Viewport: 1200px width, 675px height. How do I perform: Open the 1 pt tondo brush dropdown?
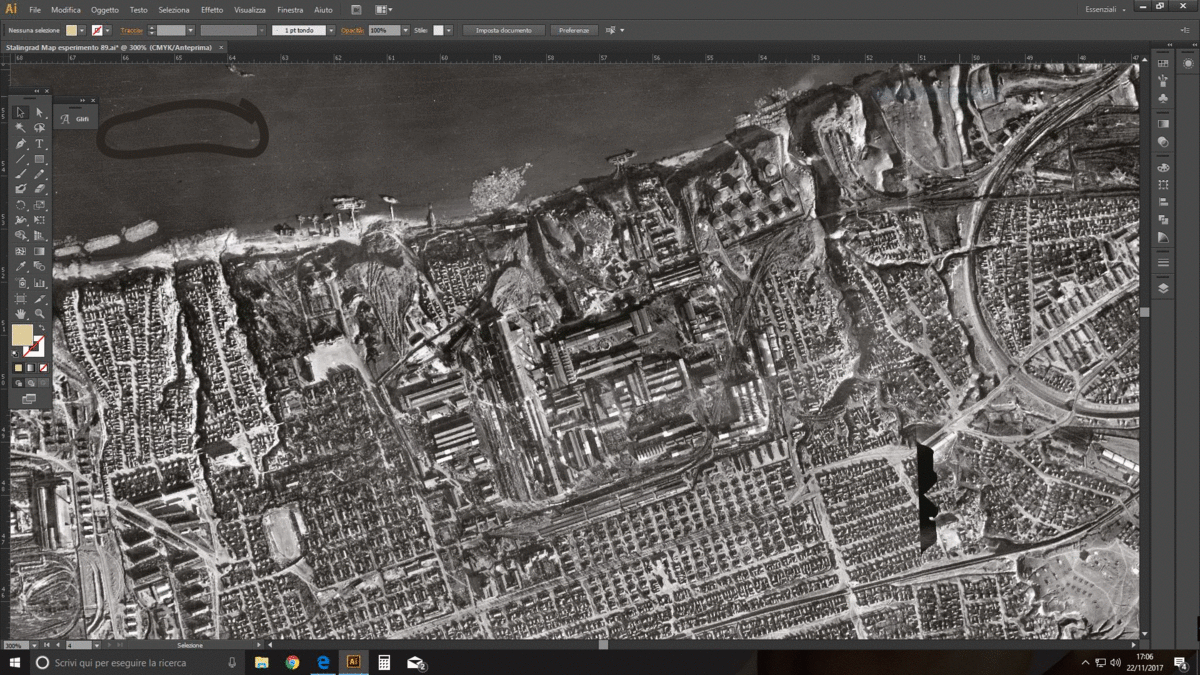point(331,31)
